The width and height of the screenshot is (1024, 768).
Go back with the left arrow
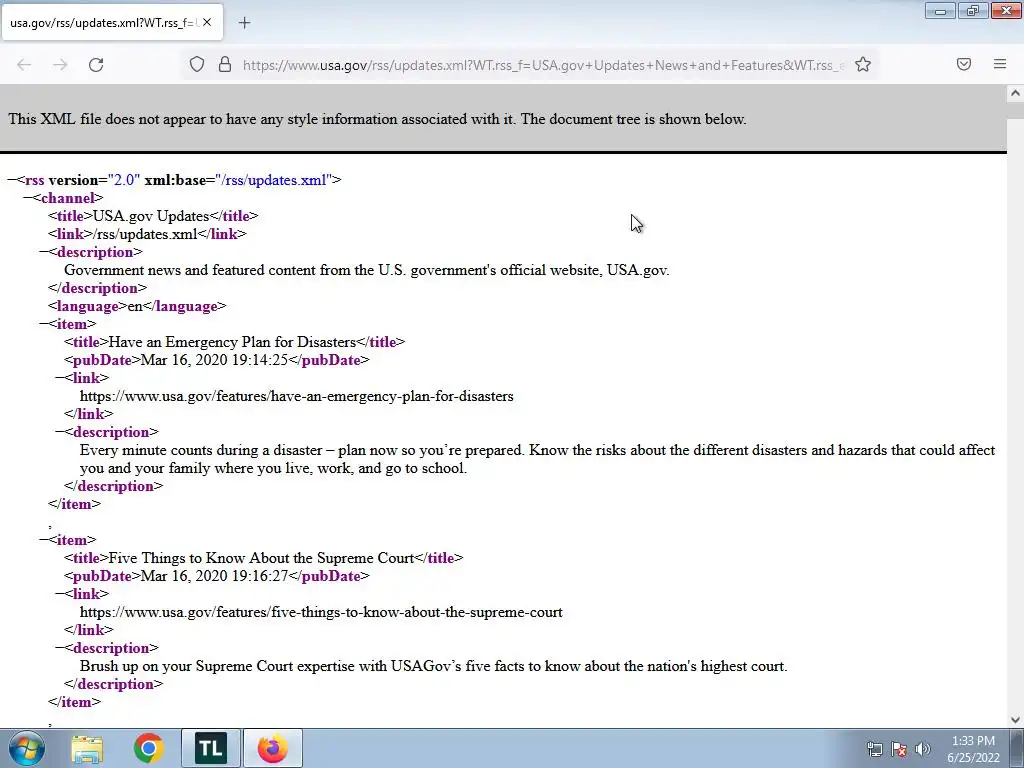click(24, 65)
